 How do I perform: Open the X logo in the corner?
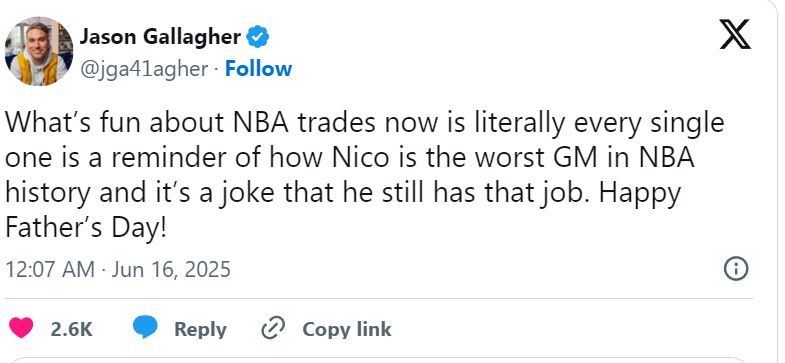pyautogui.click(x=735, y=34)
